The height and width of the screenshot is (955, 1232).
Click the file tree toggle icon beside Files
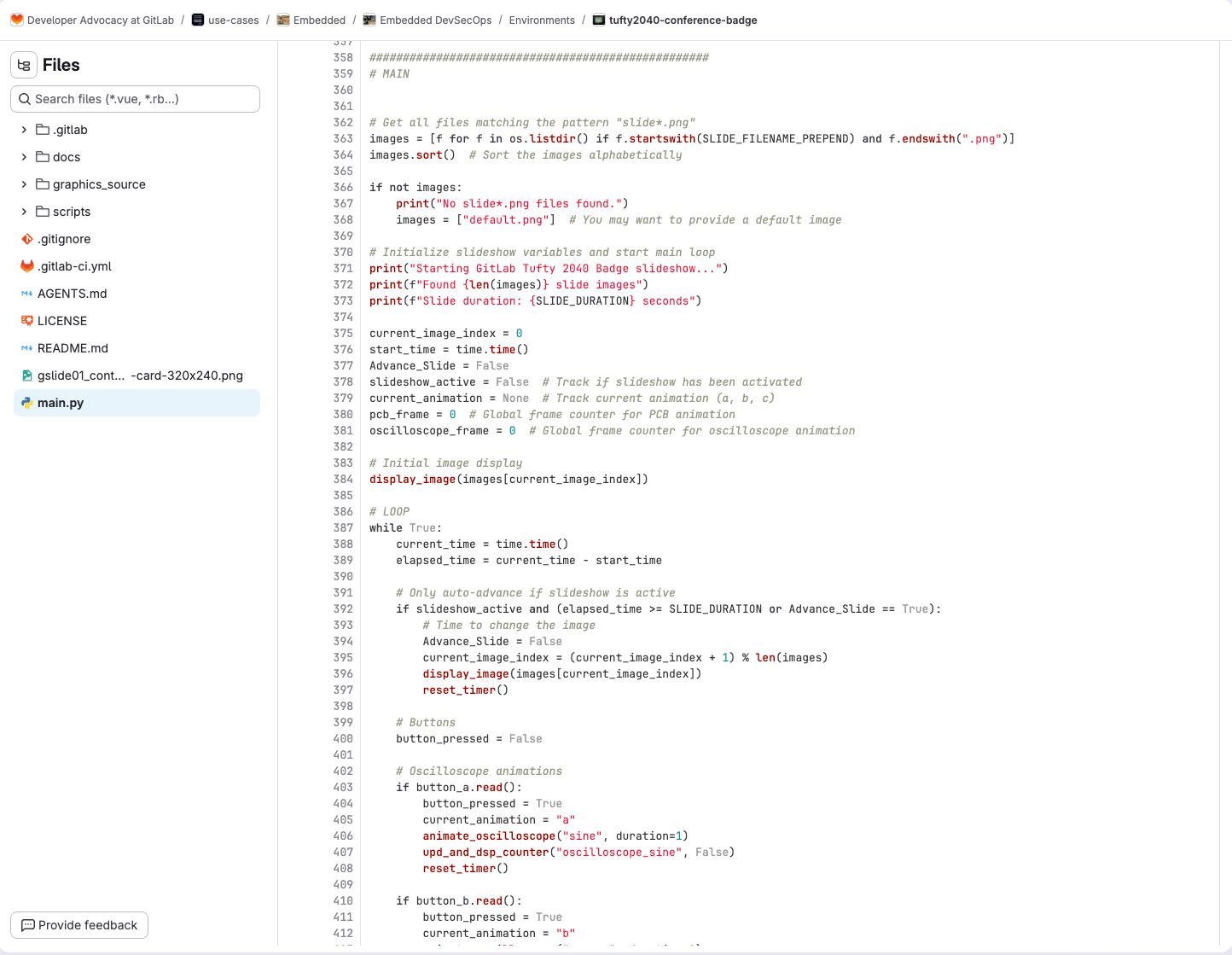pyautogui.click(x=24, y=65)
